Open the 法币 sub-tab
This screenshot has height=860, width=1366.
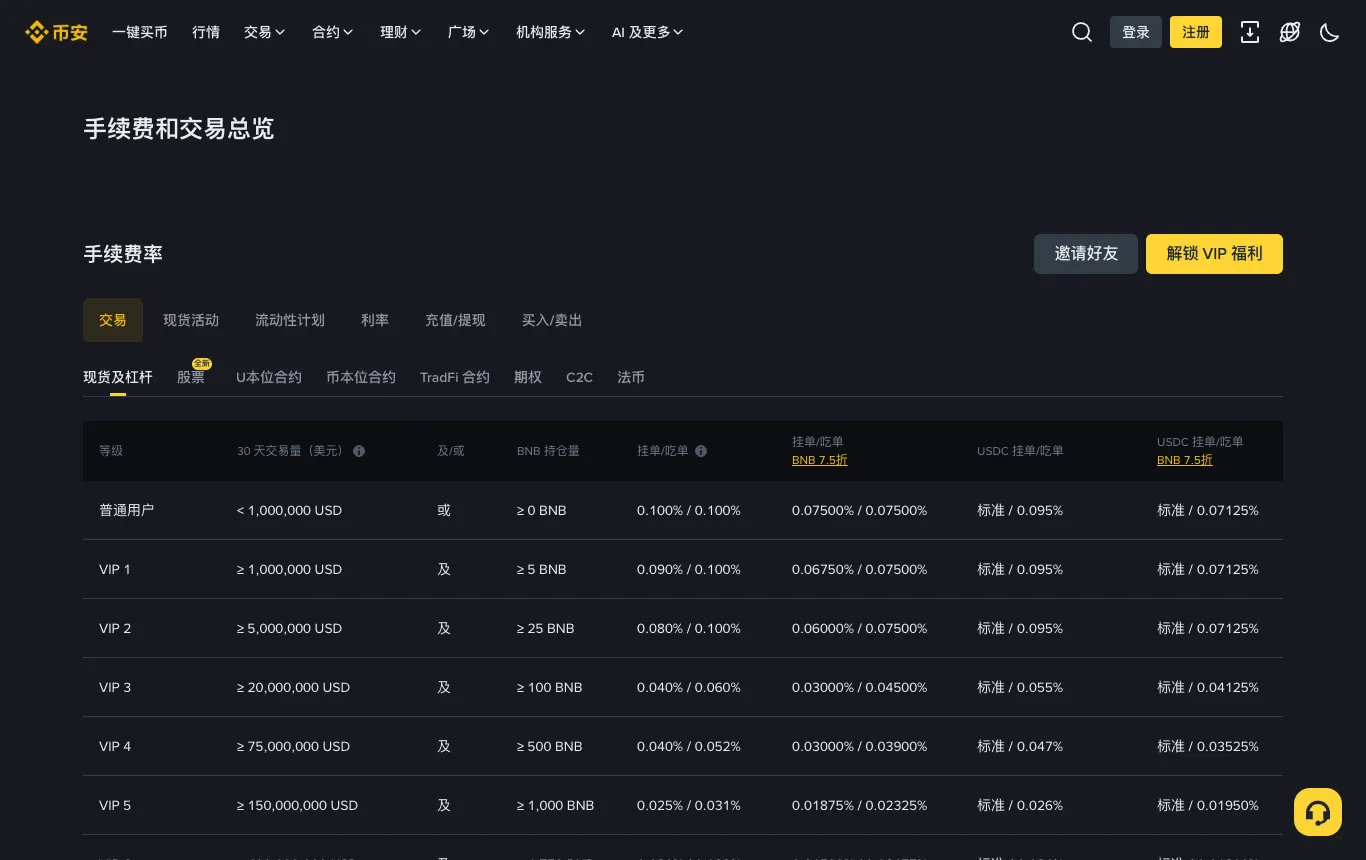[x=631, y=377]
